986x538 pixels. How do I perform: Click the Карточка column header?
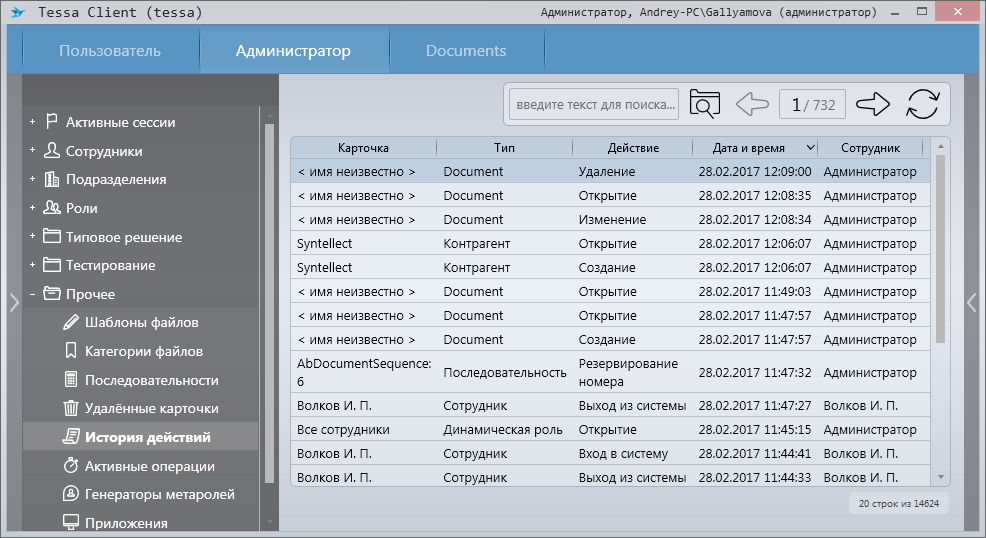point(363,148)
